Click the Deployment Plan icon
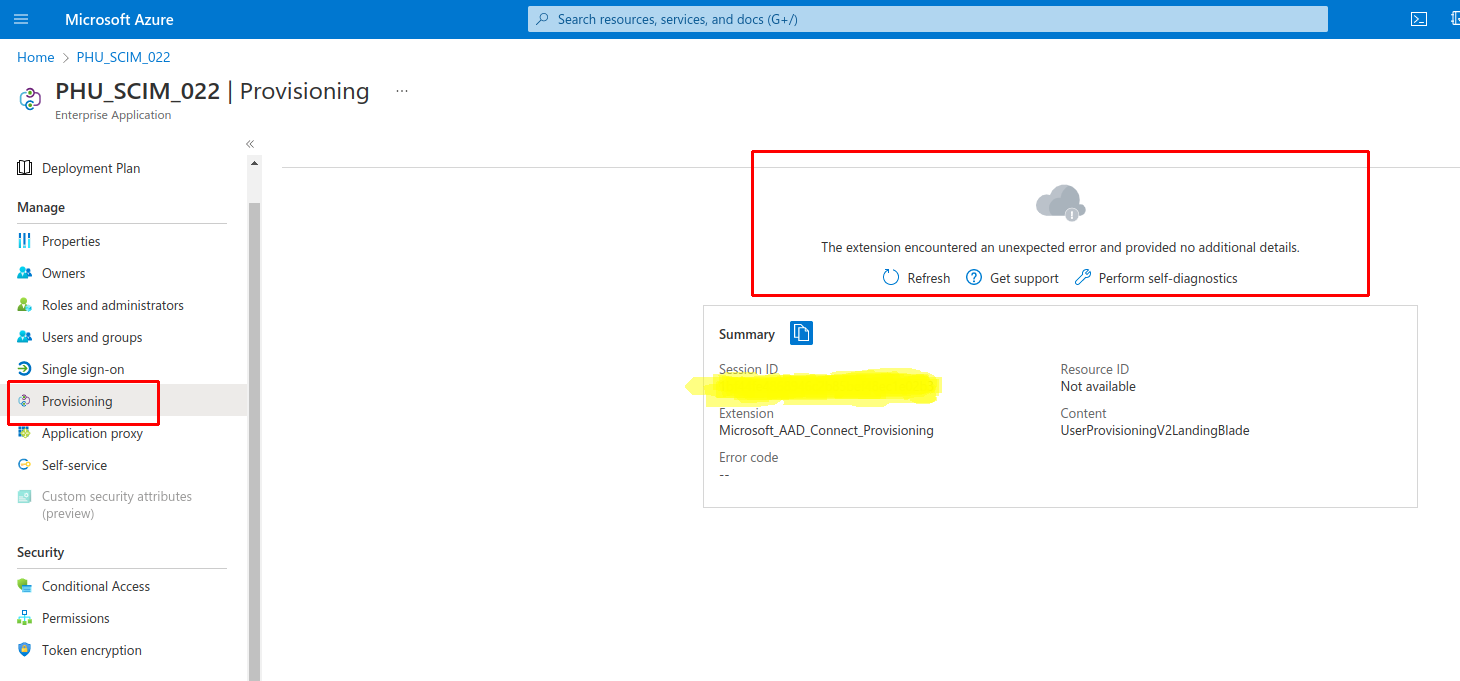Image resolution: width=1460 pixels, height=681 pixels. tap(24, 167)
